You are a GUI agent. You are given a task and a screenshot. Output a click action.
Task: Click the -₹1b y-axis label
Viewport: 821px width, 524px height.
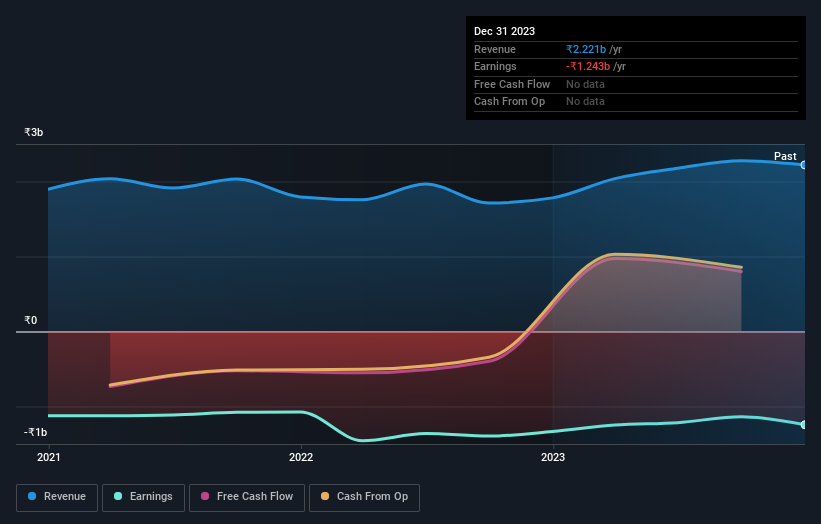[x=36, y=432]
